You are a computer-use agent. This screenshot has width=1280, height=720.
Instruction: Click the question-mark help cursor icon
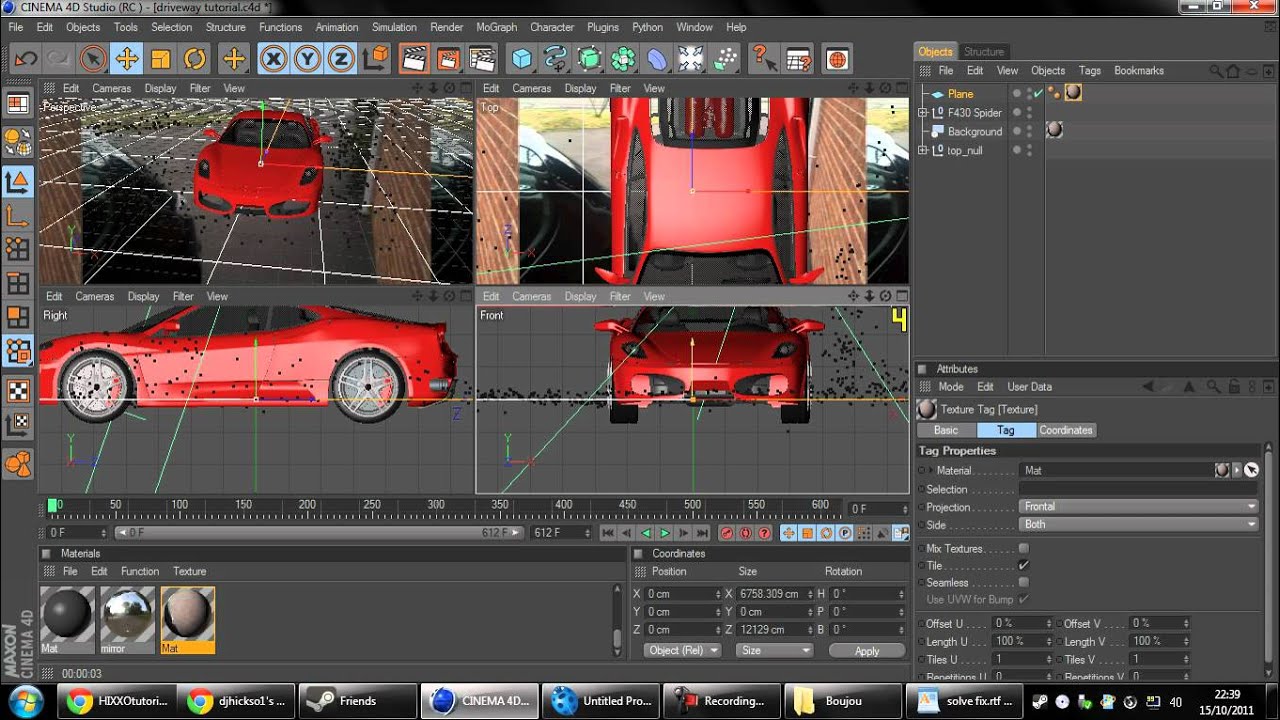click(764, 59)
